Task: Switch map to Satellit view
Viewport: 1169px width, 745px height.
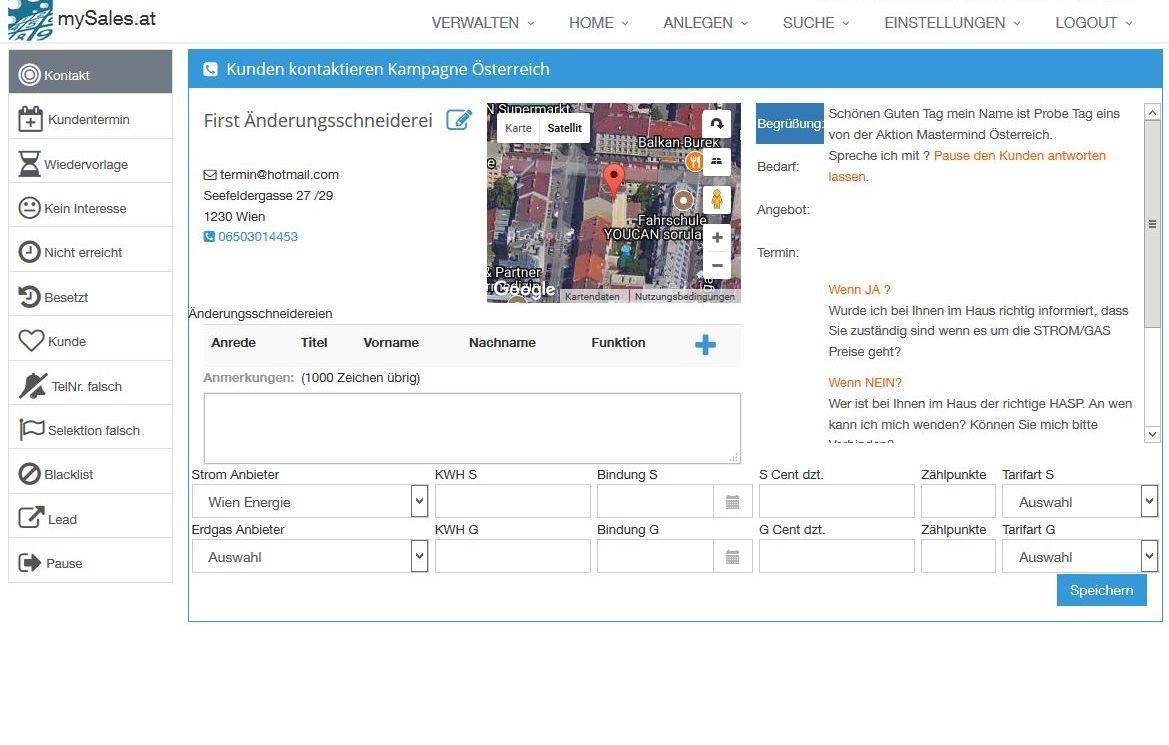Action: pyautogui.click(x=564, y=128)
